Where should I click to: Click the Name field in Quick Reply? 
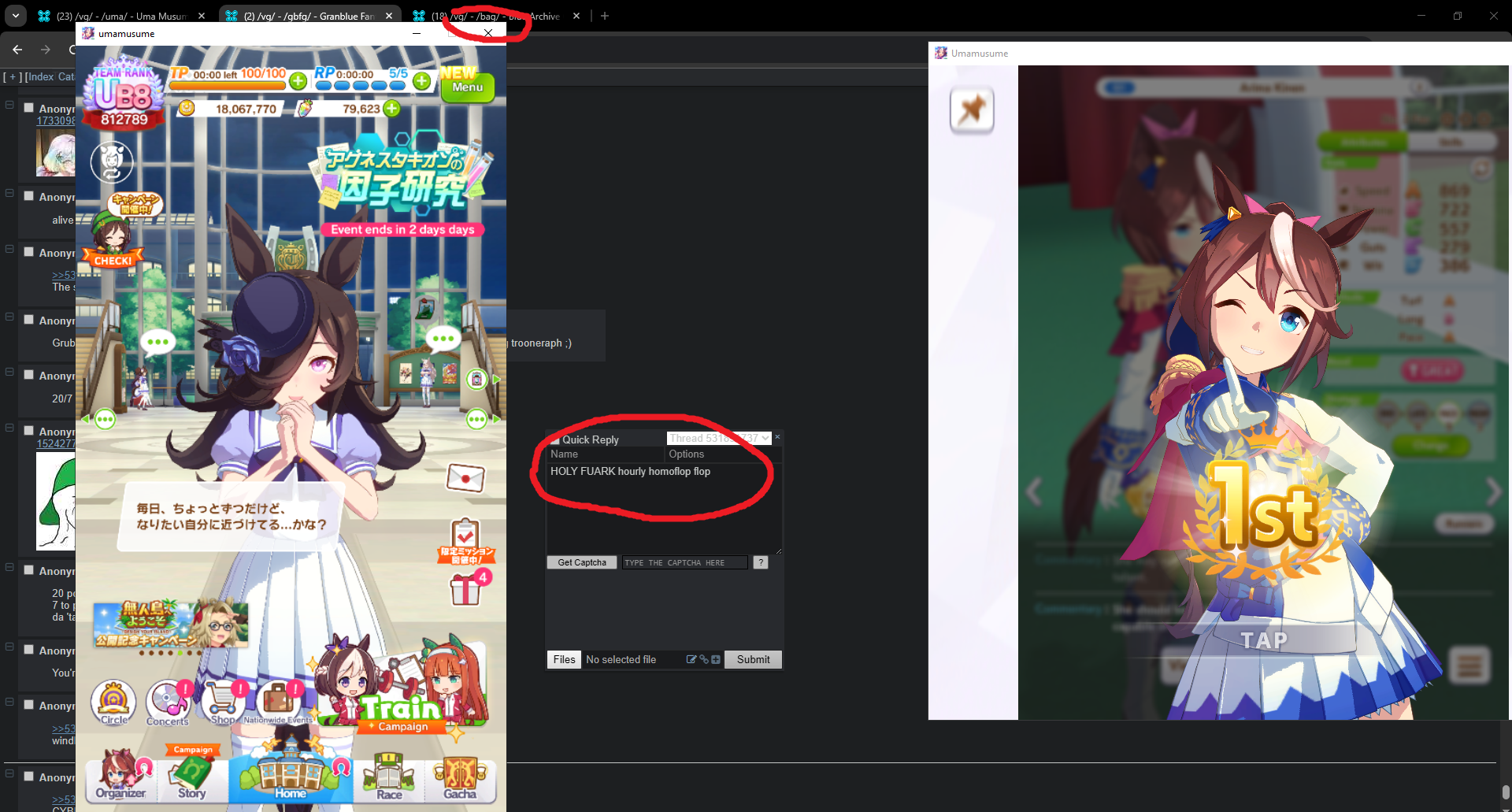[x=606, y=454]
